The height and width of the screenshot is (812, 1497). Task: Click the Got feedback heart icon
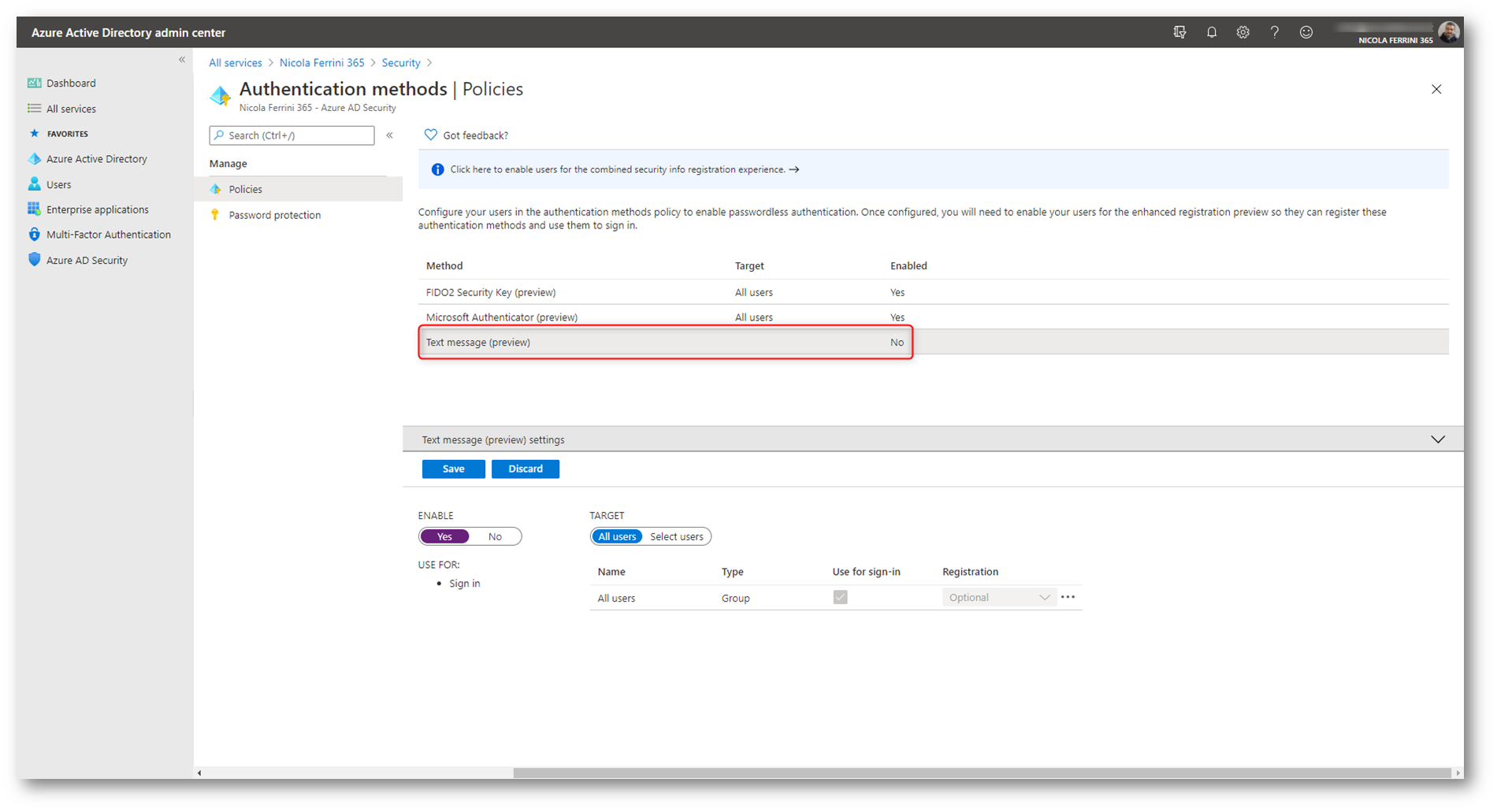coord(430,135)
